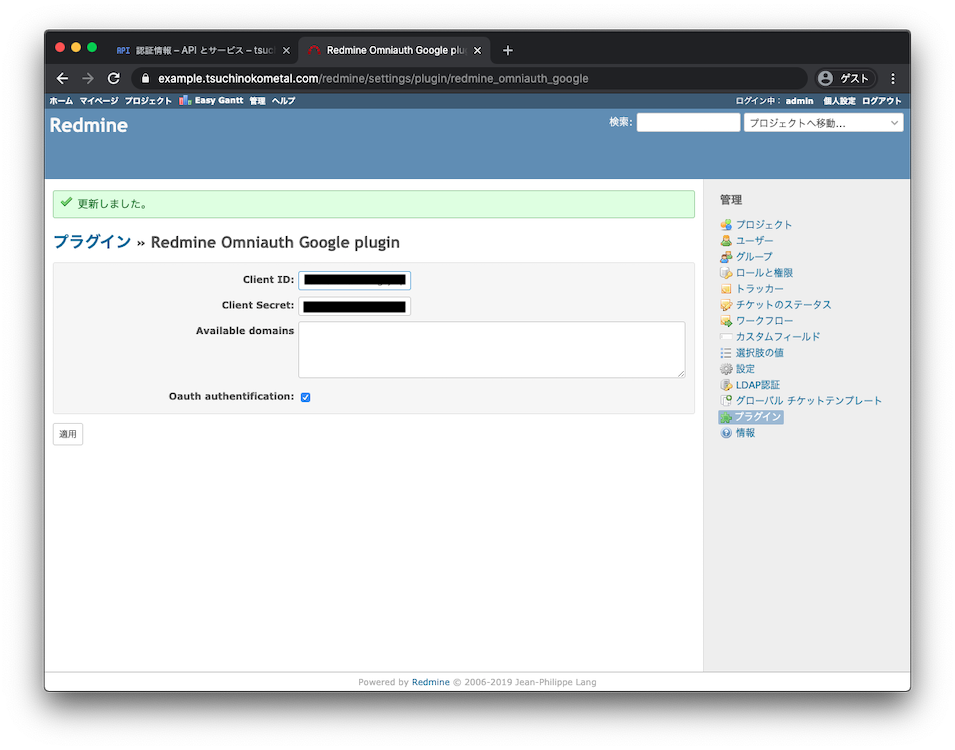Click the 適用 apply button
The height and width of the screenshot is (750, 955).
click(68, 434)
